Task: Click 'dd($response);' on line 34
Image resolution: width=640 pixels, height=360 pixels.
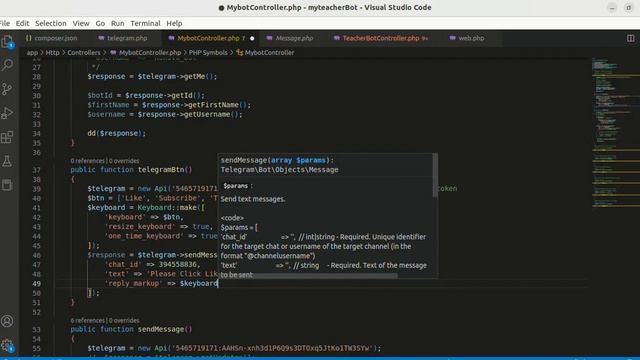Action: 116,133
